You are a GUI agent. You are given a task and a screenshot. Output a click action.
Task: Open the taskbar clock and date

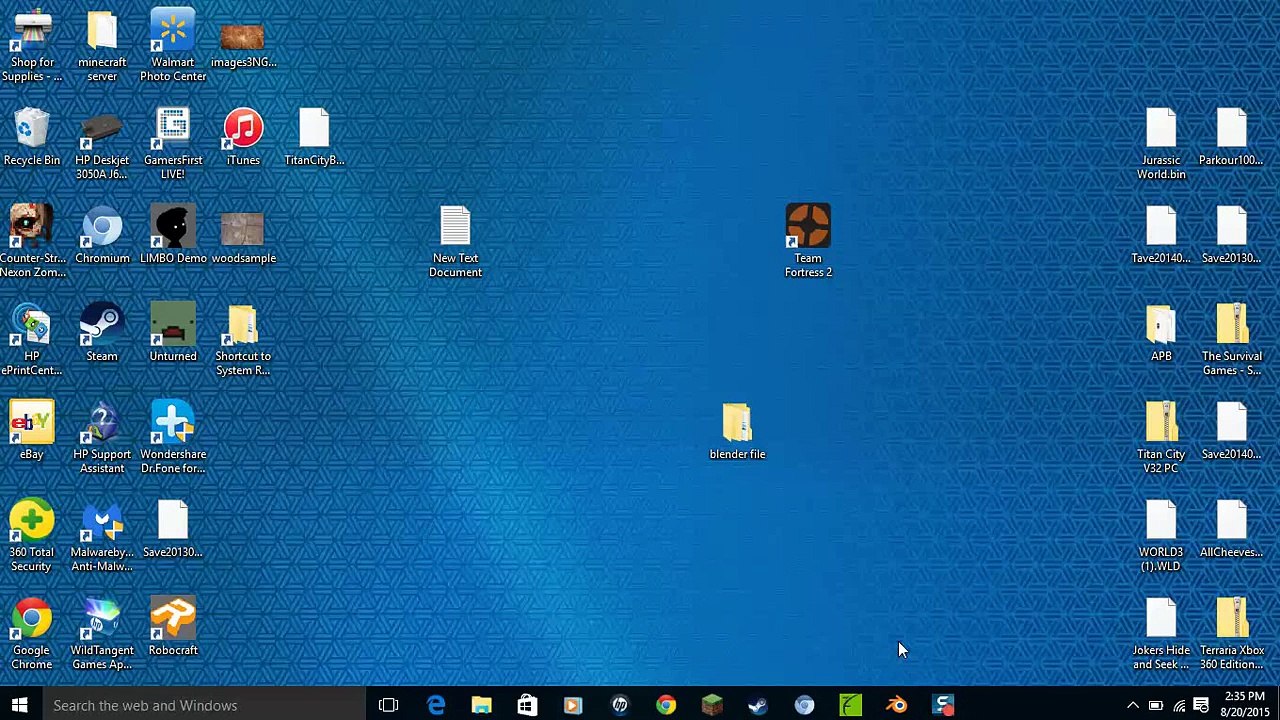(1244, 704)
